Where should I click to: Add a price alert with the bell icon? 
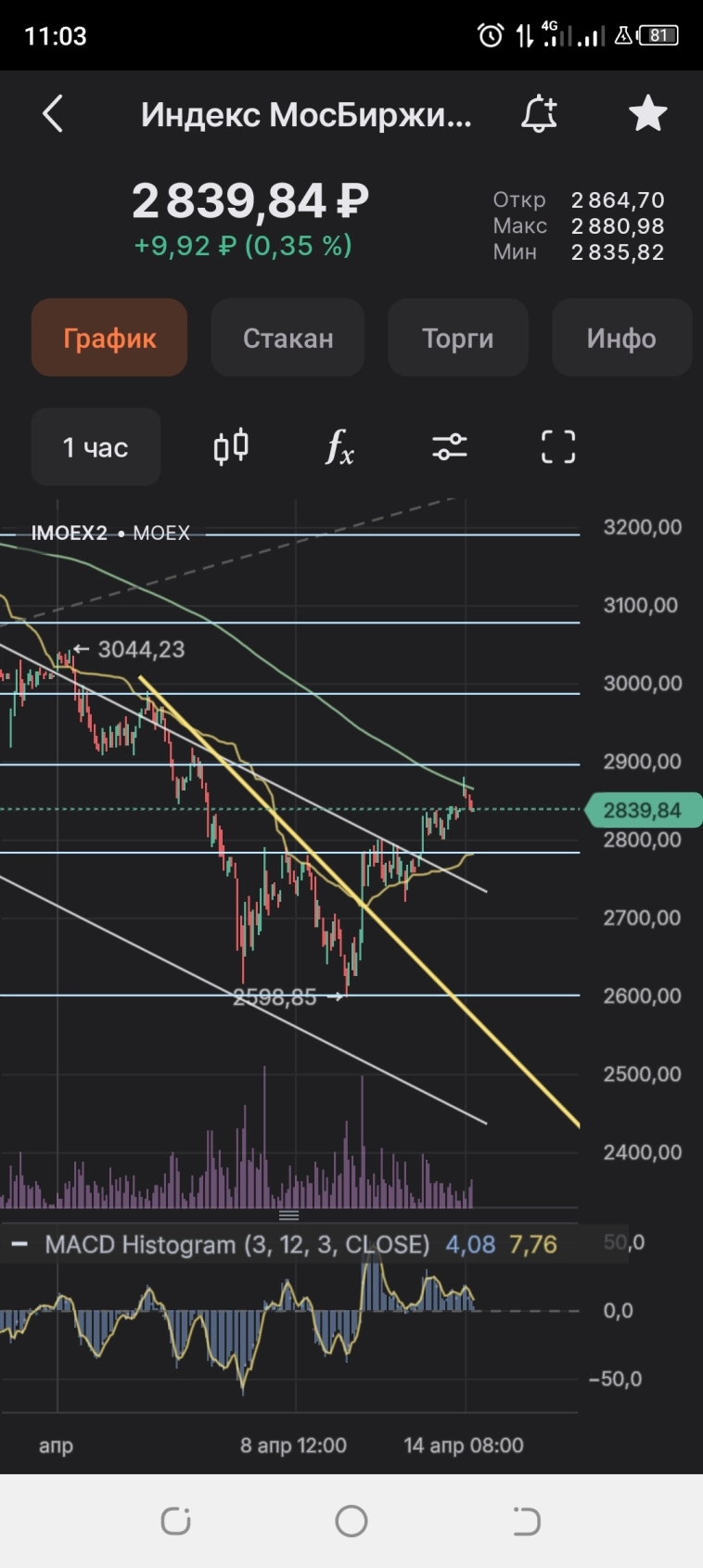[538, 114]
